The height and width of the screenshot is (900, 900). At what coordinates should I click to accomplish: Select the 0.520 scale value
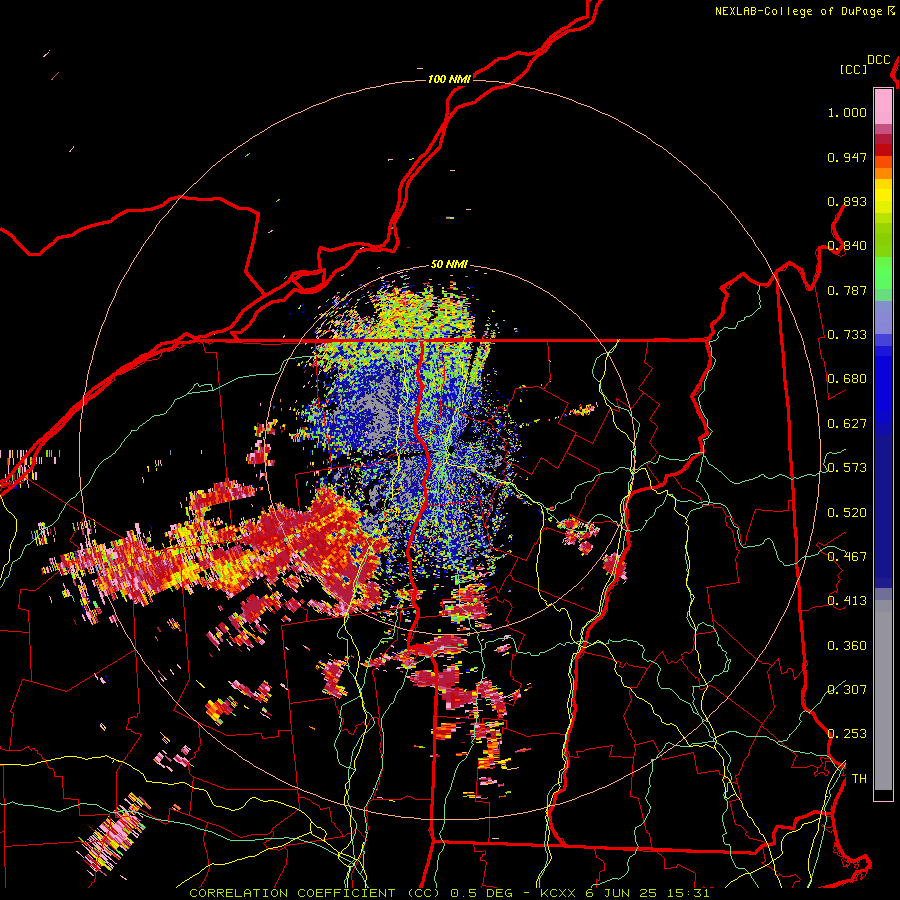point(847,512)
